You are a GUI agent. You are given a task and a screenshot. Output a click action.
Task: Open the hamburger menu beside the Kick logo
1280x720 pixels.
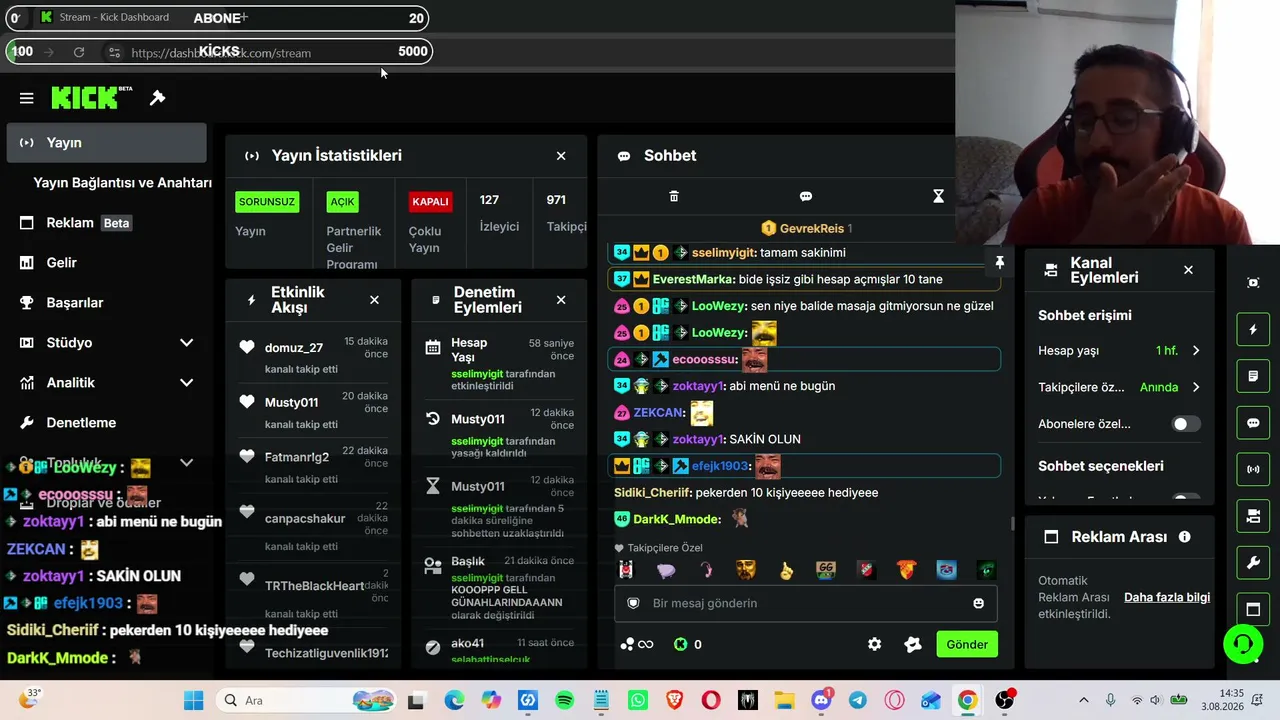click(27, 98)
